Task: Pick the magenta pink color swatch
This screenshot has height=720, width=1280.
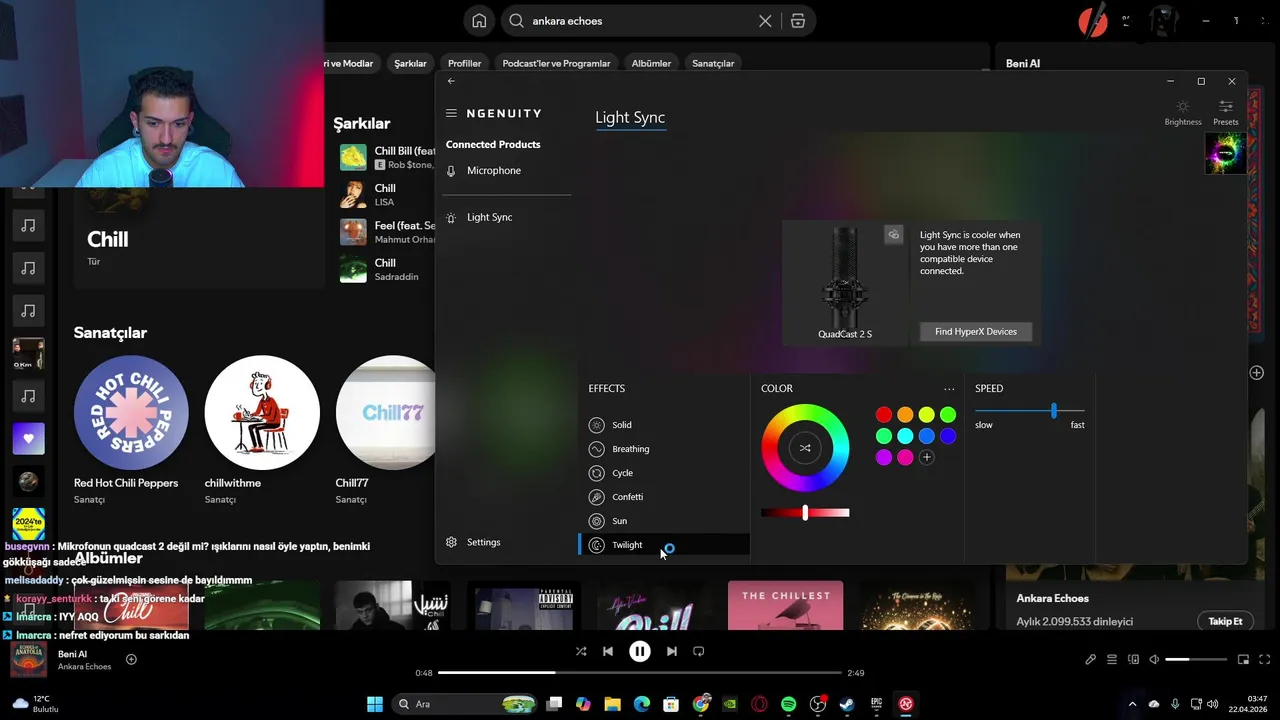Action: pyautogui.click(x=905, y=457)
